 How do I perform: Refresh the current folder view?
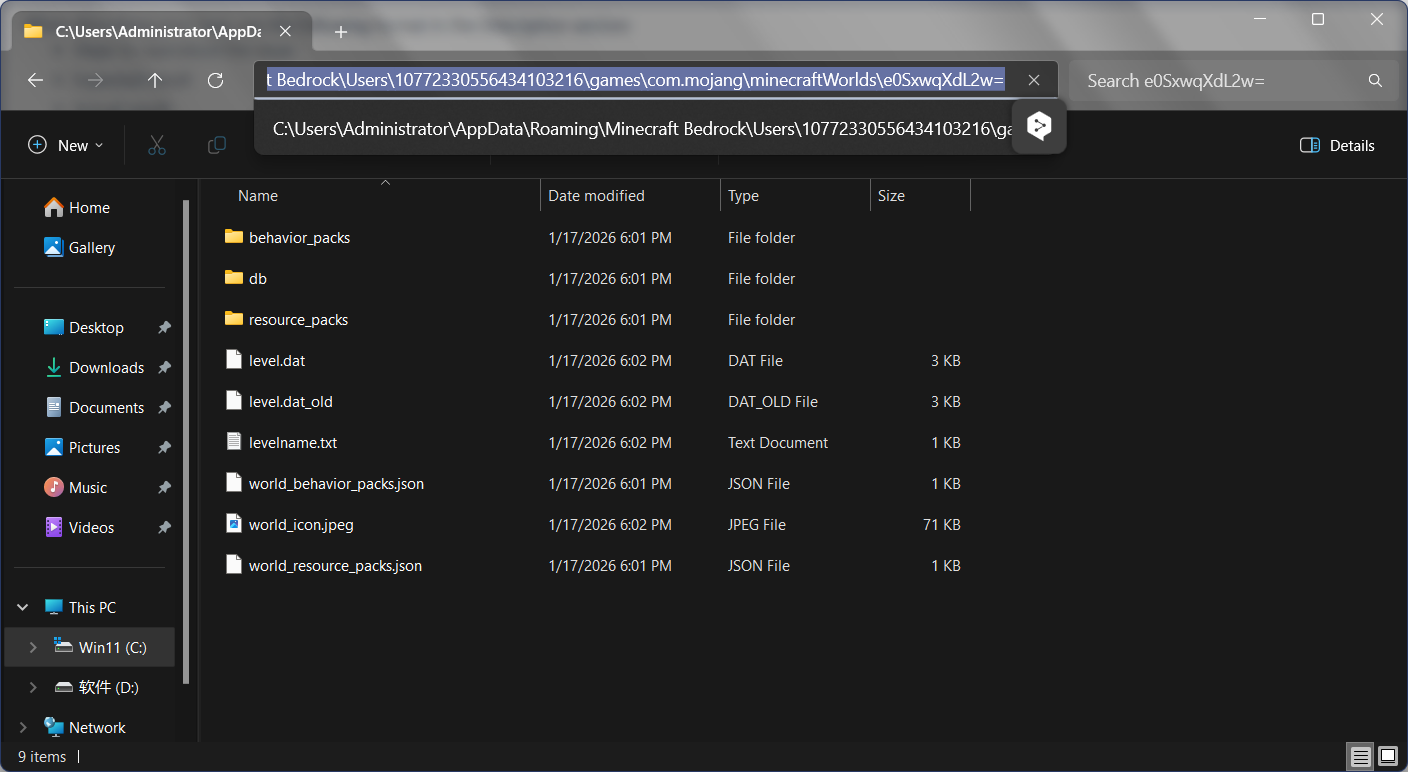pyautogui.click(x=215, y=81)
